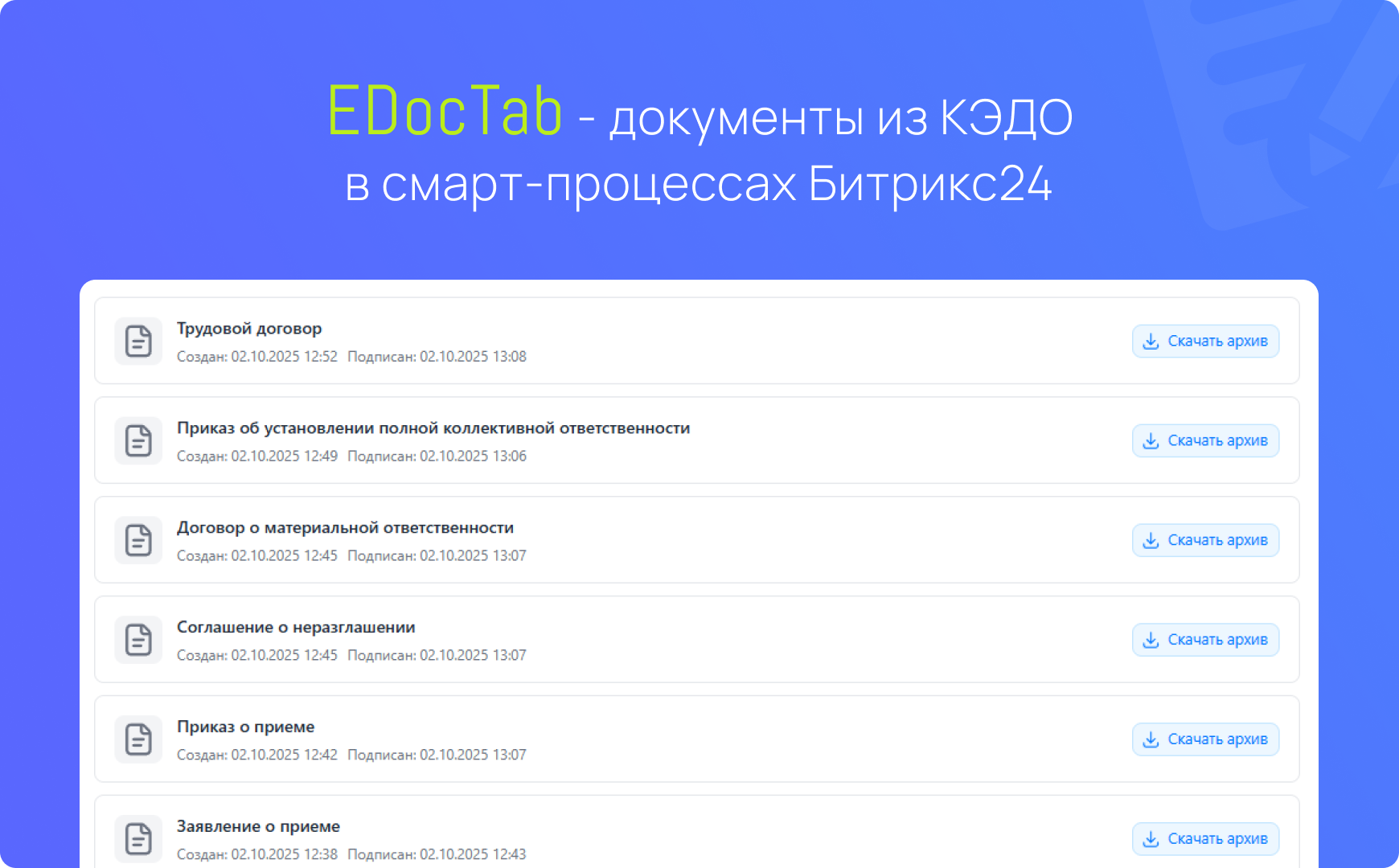
Task: Click 'Создан: 02.10.2025 12:42' date
Action: 257,755
